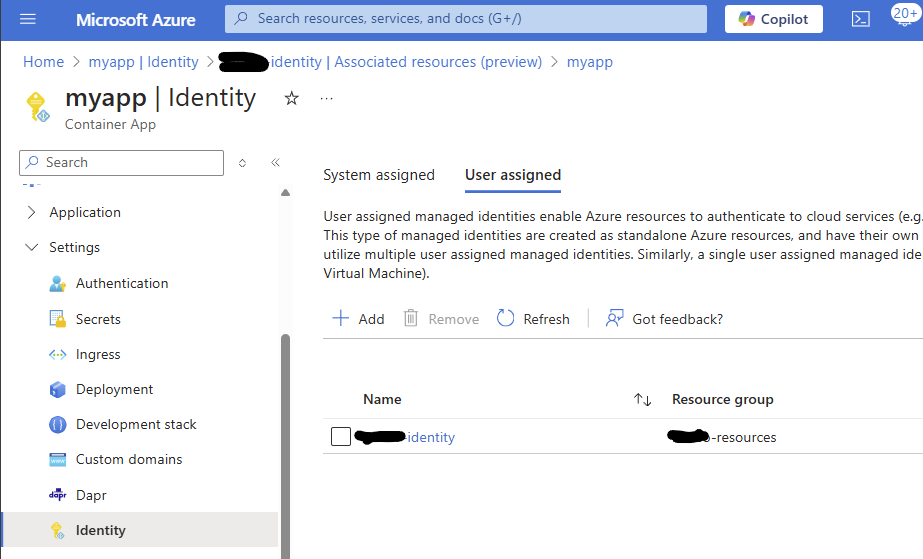
Task: Click the Identity key icon in sidebar
Action: click(x=58, y=531)
